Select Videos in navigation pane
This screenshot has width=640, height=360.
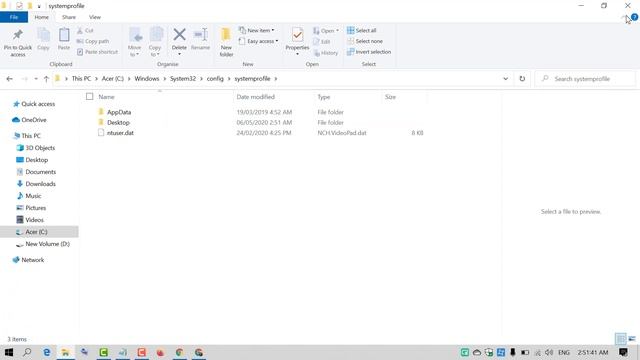coord(34,220)
